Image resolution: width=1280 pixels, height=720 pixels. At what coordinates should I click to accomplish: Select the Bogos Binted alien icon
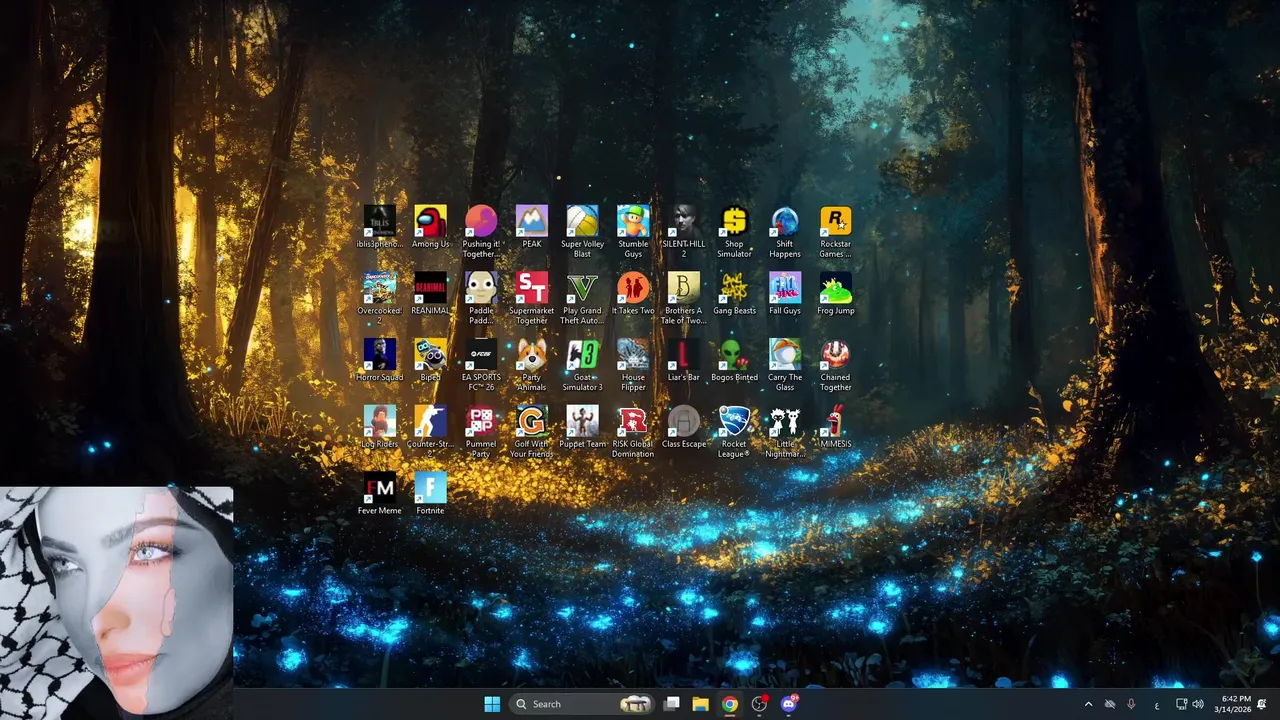click(734, 361)
